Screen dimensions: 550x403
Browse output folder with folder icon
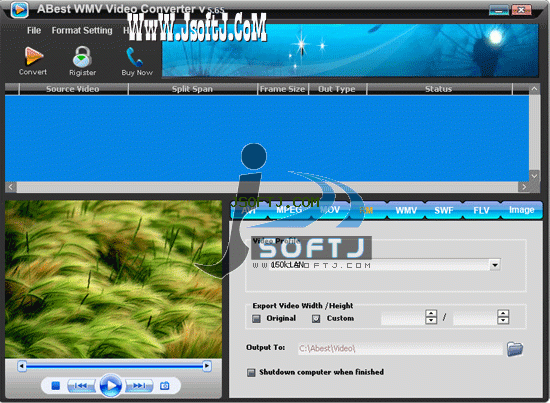pos(515,349)
